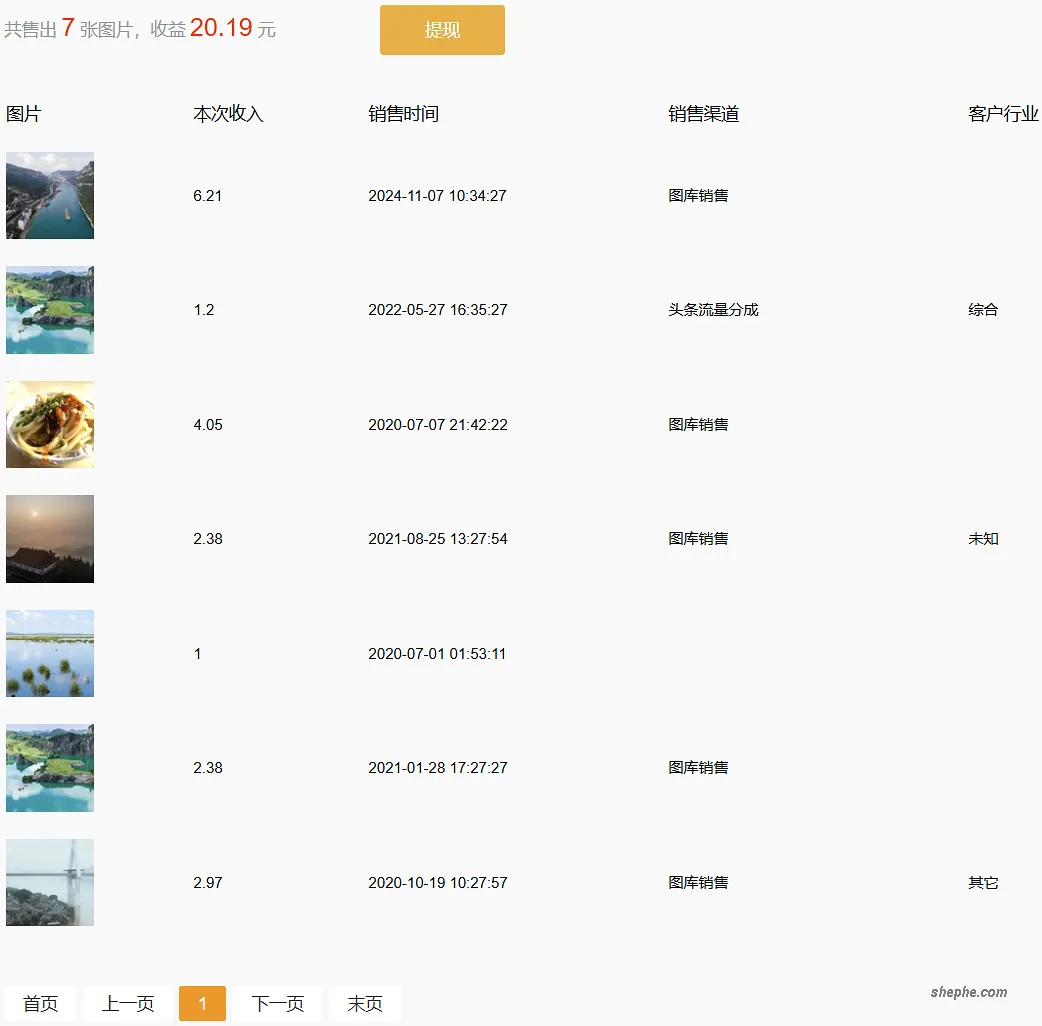This screenshot has width=1042, height=1026.
Task: Go to 首页 first page
Action: click(41, 1004)
